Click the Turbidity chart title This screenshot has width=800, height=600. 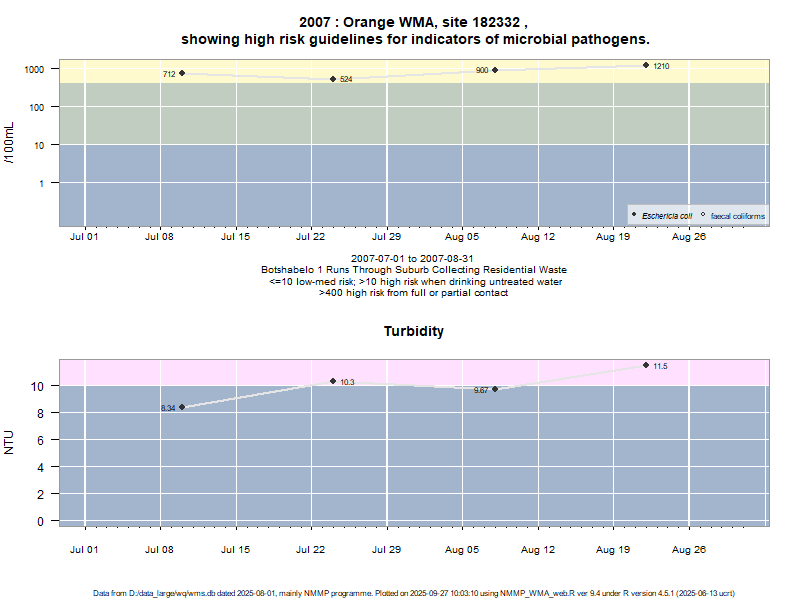[x=413, y=331]
